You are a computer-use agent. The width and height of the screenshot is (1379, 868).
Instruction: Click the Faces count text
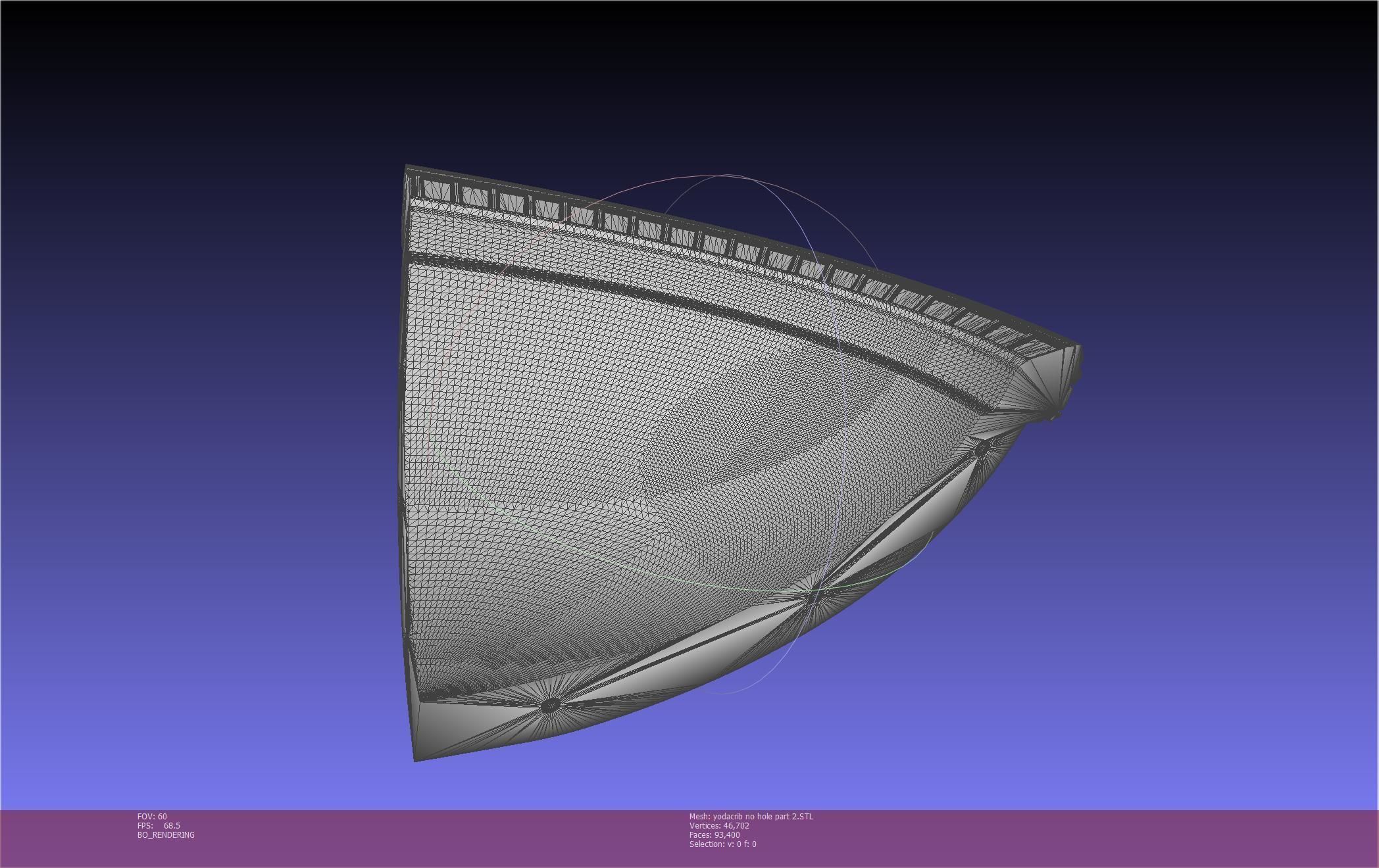[715, 835]
